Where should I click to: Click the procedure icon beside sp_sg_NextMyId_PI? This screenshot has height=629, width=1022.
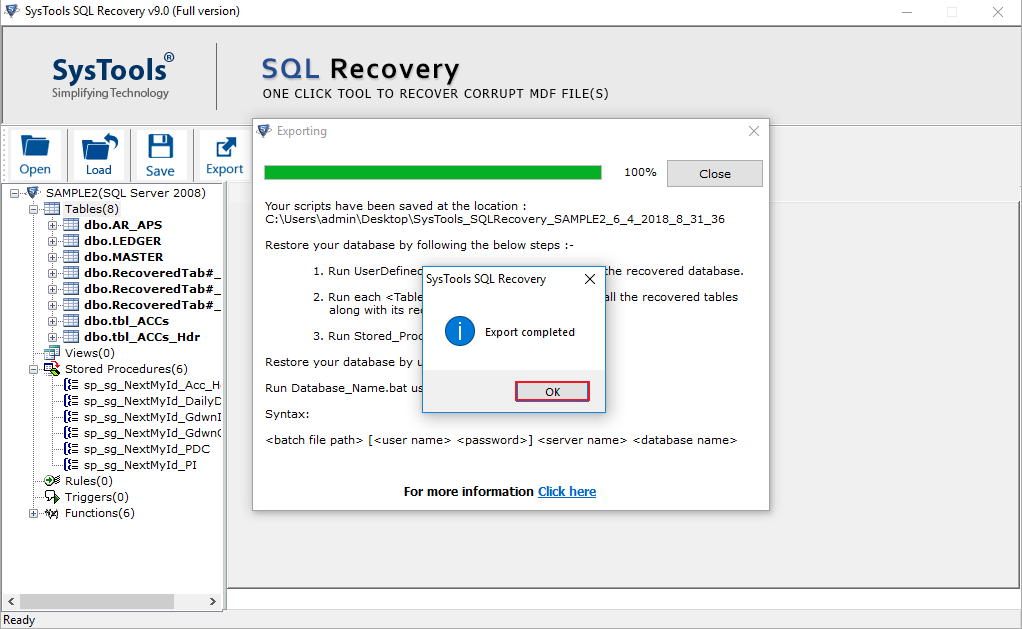click(71, 465)
